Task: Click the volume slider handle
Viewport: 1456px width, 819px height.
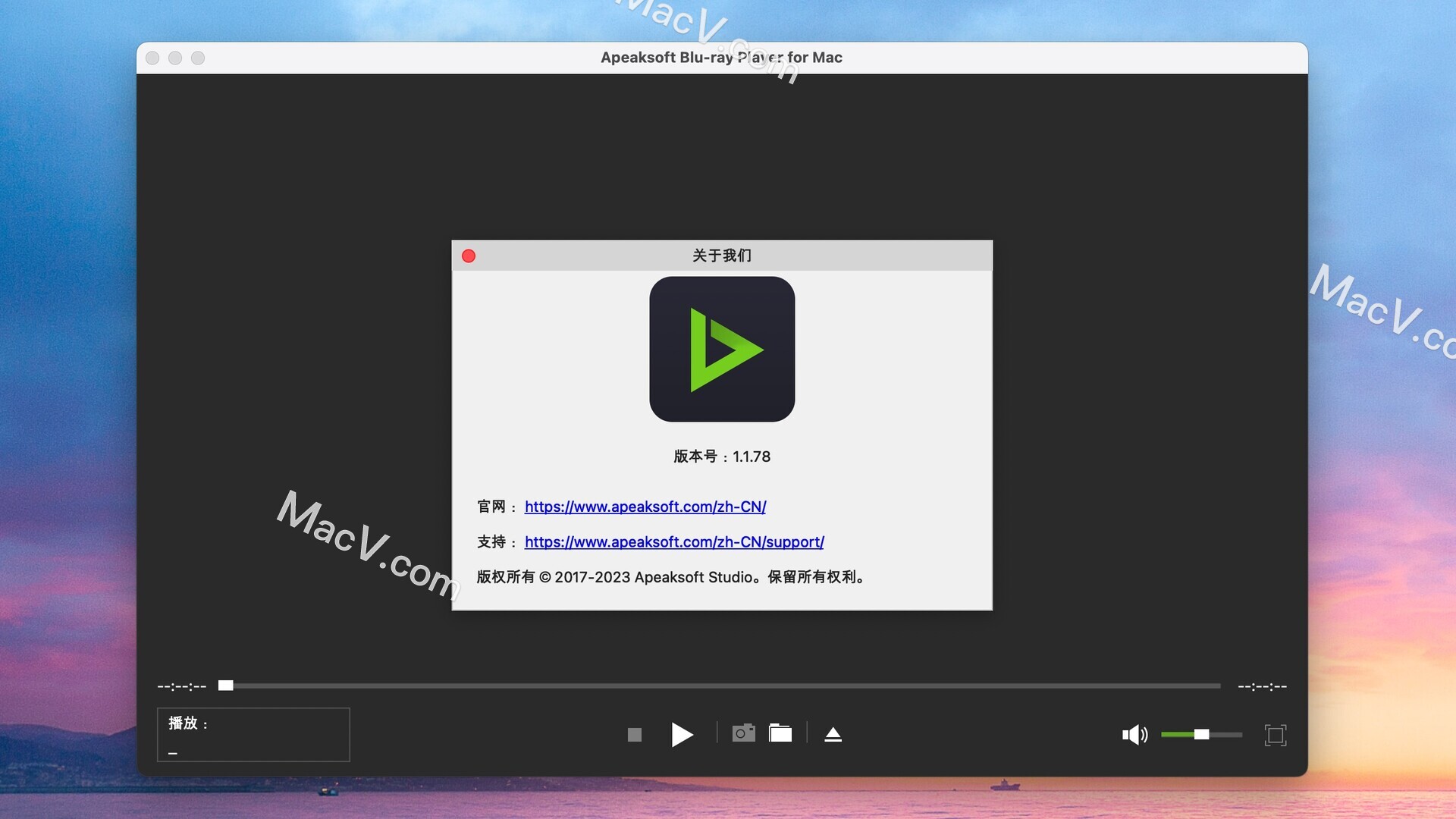Action: tap(1201, 734)
